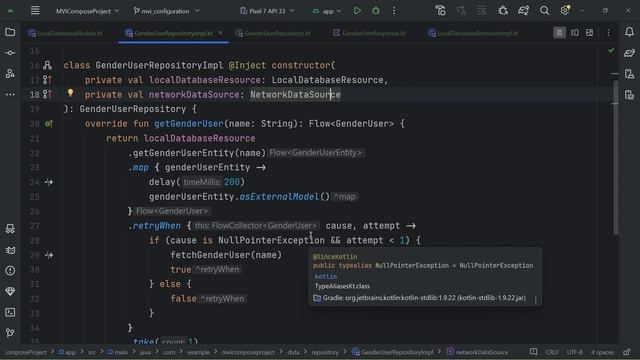
Task: Toggle Reader Mode icon in status bar
Action: (533, 352)
